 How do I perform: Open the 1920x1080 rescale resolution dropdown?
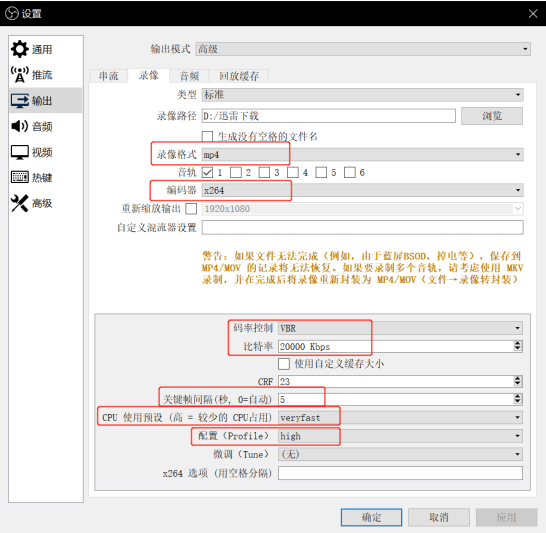(362, 209)
